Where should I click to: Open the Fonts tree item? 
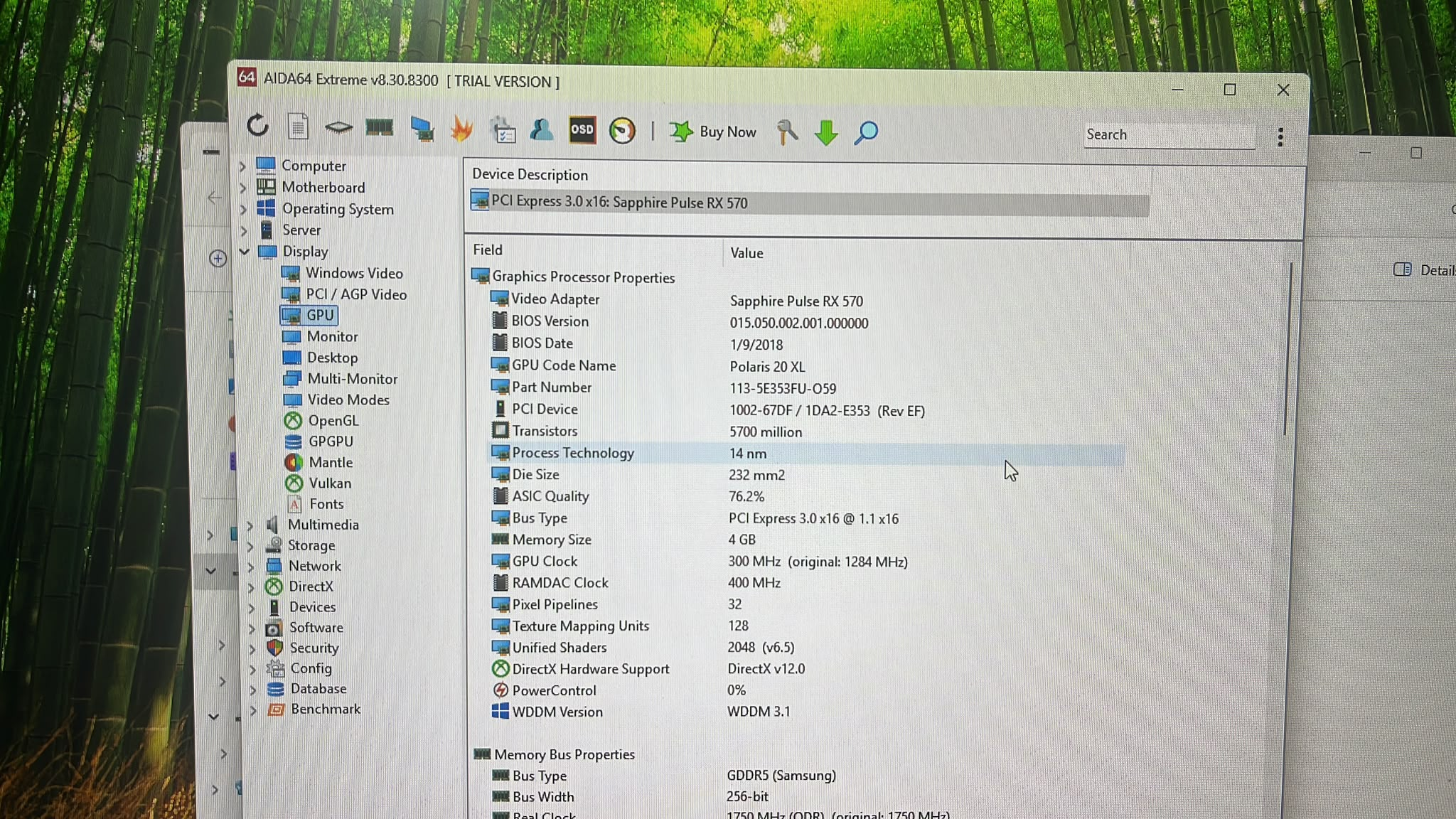315,504
